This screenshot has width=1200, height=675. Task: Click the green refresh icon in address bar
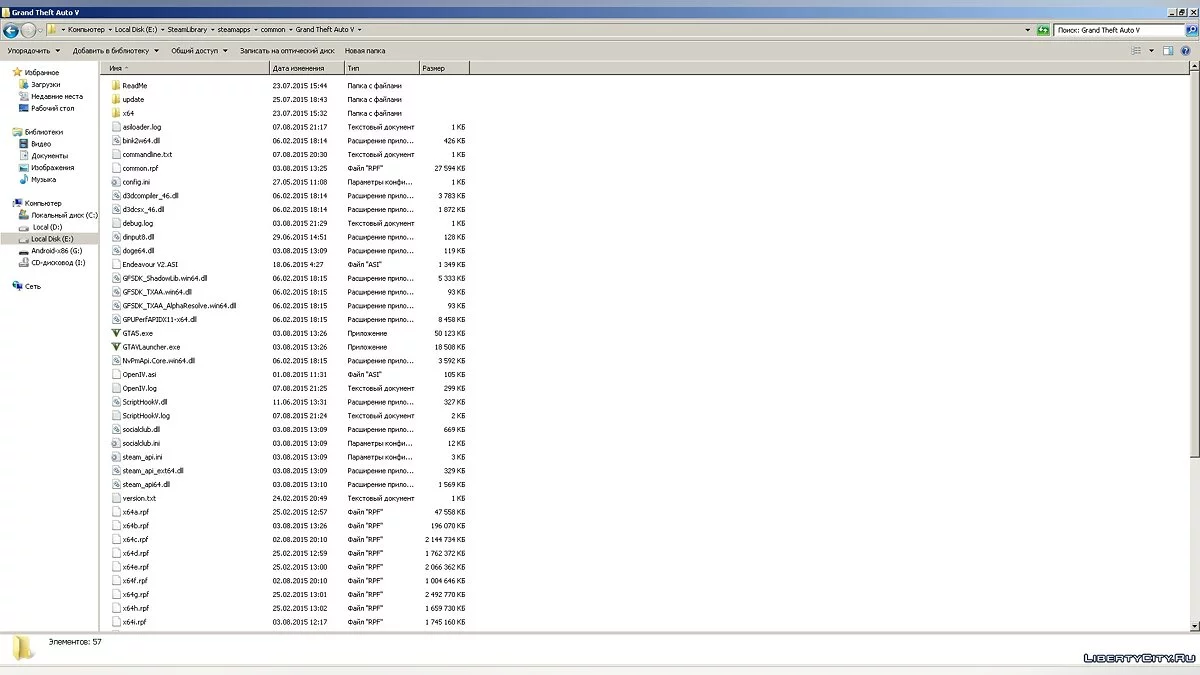coord(1044,30)
